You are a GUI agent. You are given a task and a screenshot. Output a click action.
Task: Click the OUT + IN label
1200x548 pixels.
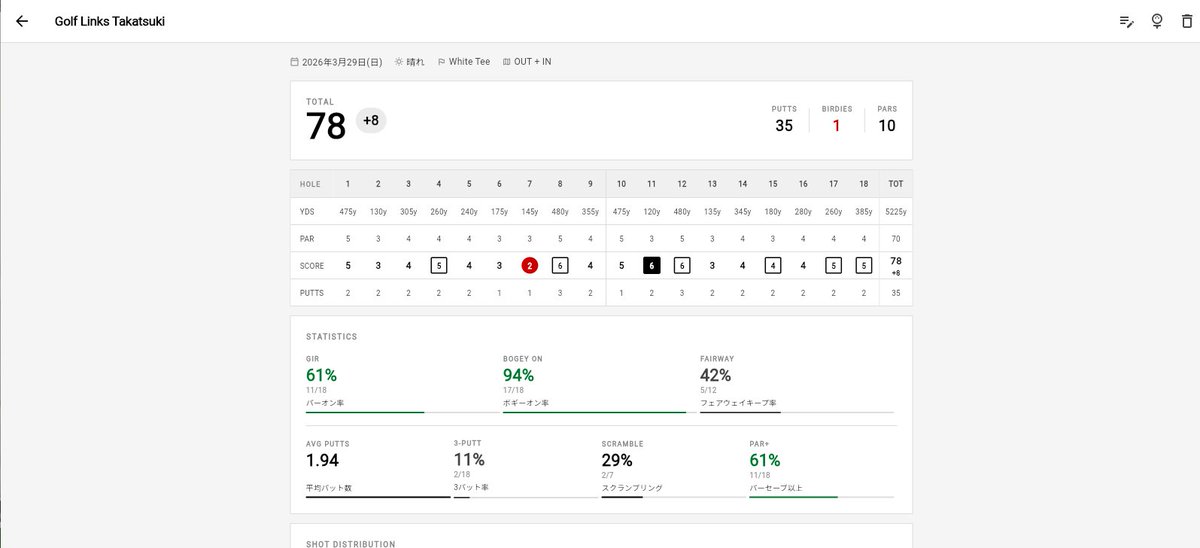[532, 62]
